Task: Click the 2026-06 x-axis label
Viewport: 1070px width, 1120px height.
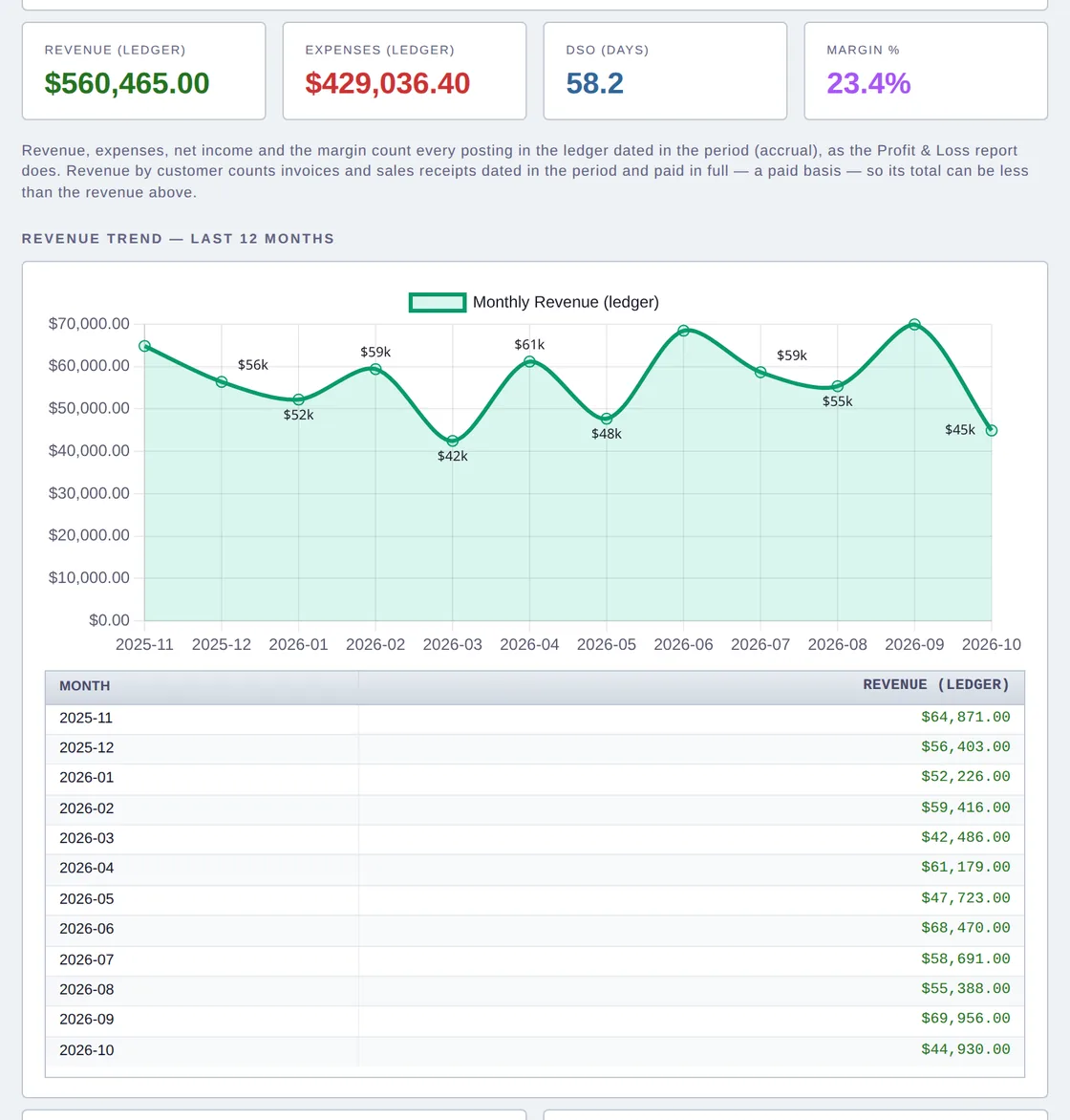Action: click(x=684, y=644)
